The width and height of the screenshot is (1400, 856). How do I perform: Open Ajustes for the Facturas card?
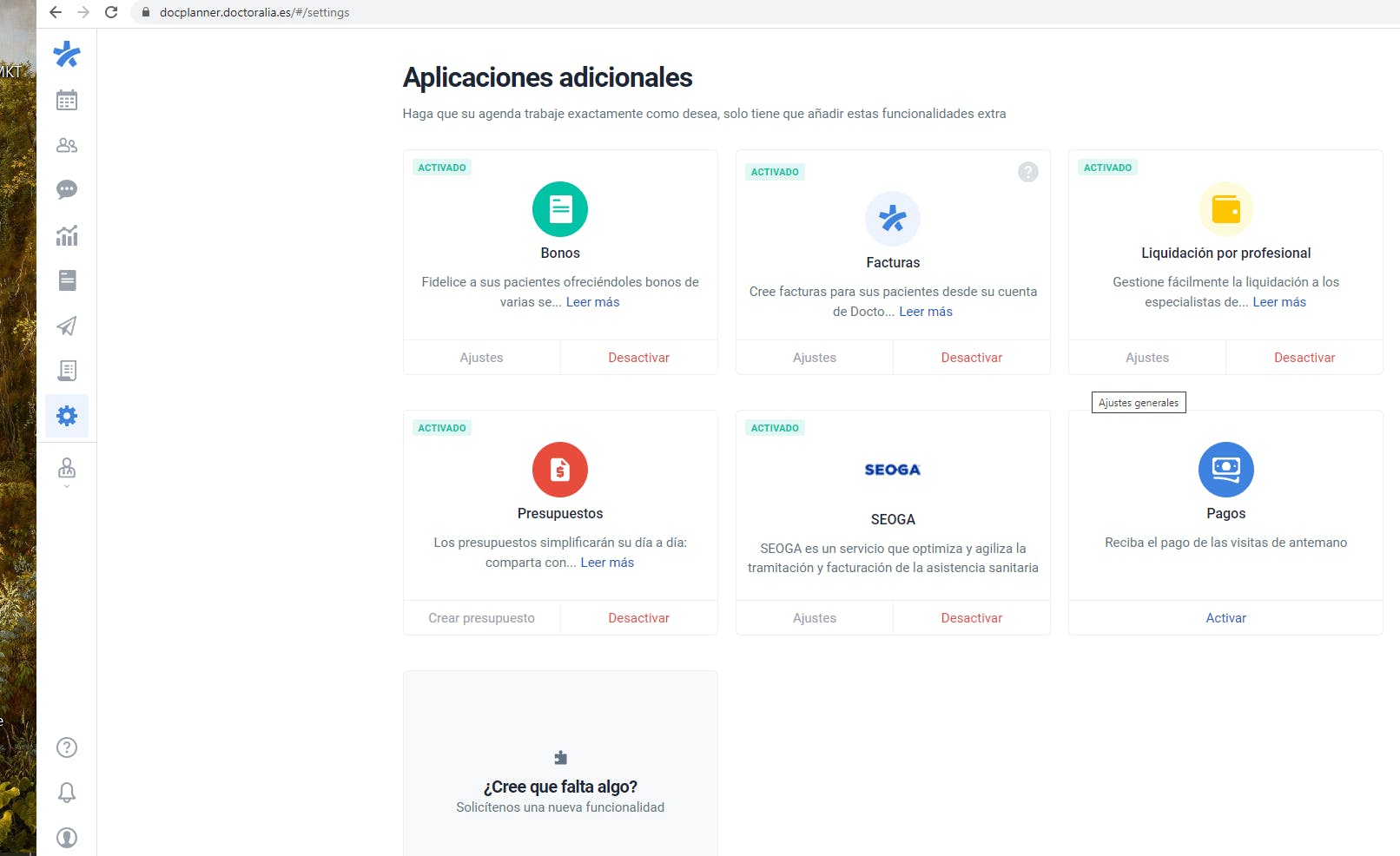pos(814,357)
